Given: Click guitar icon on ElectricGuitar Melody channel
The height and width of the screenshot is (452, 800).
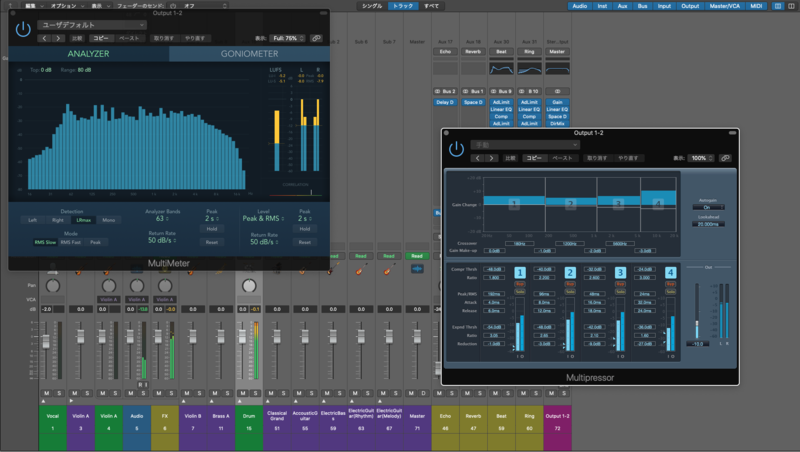Looking at the screenshot, I should click(389, 269).
